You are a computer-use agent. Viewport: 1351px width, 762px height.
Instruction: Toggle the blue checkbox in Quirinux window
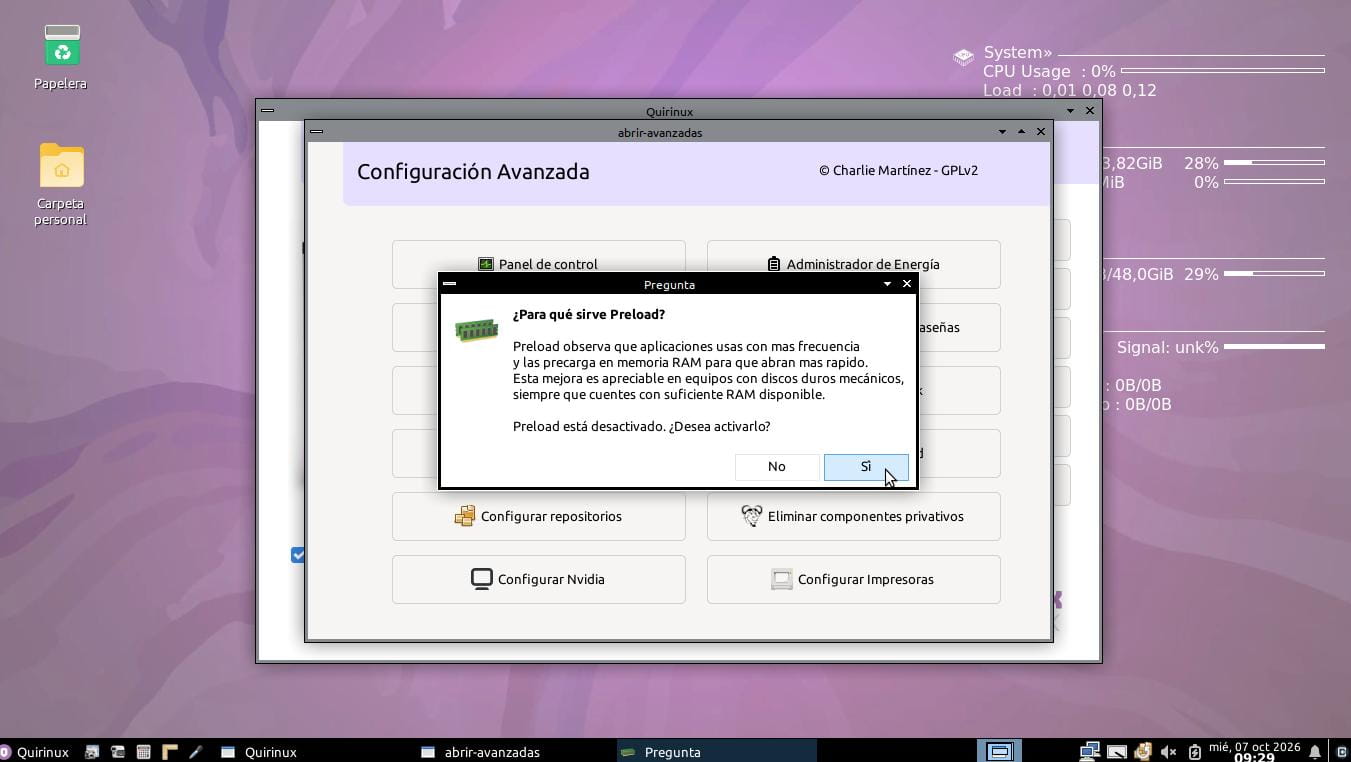[298, 554]
